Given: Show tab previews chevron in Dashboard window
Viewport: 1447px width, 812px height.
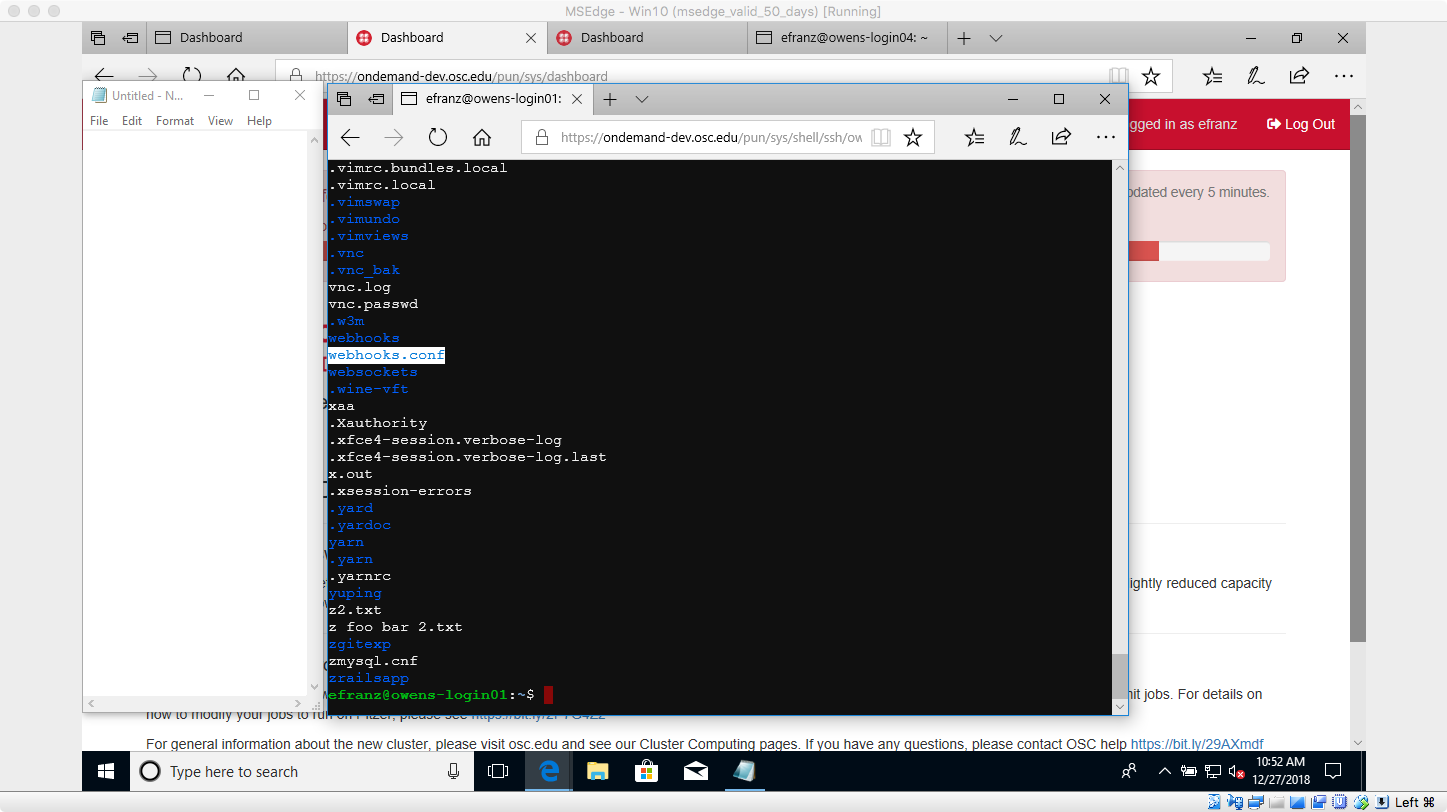Looking at the screenshot, I should click(996, 38).
